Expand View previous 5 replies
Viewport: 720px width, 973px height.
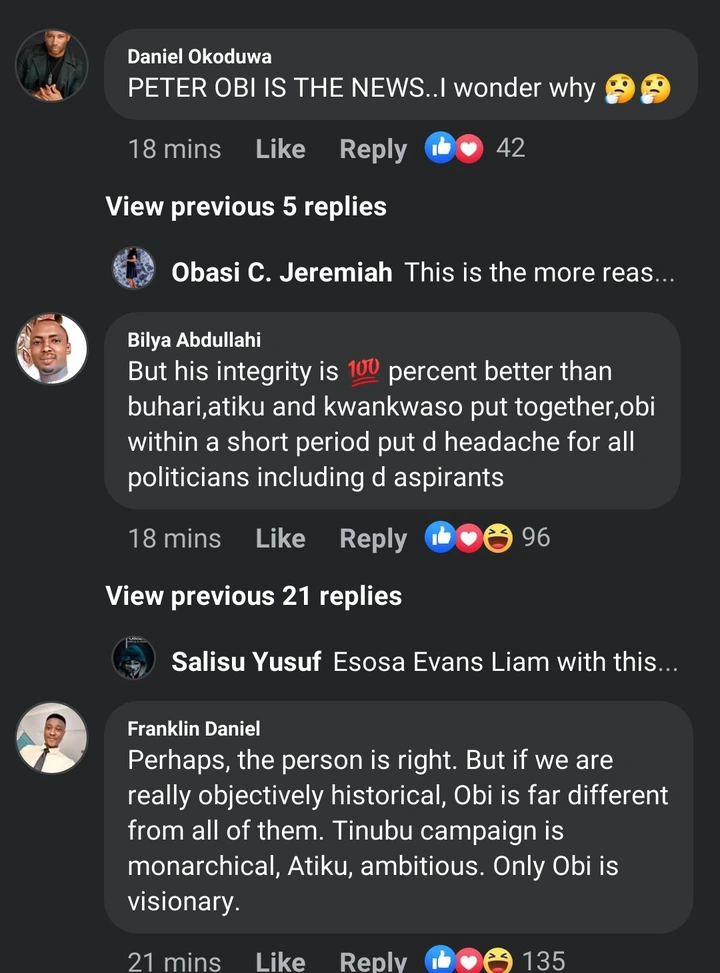coord(246,207)
